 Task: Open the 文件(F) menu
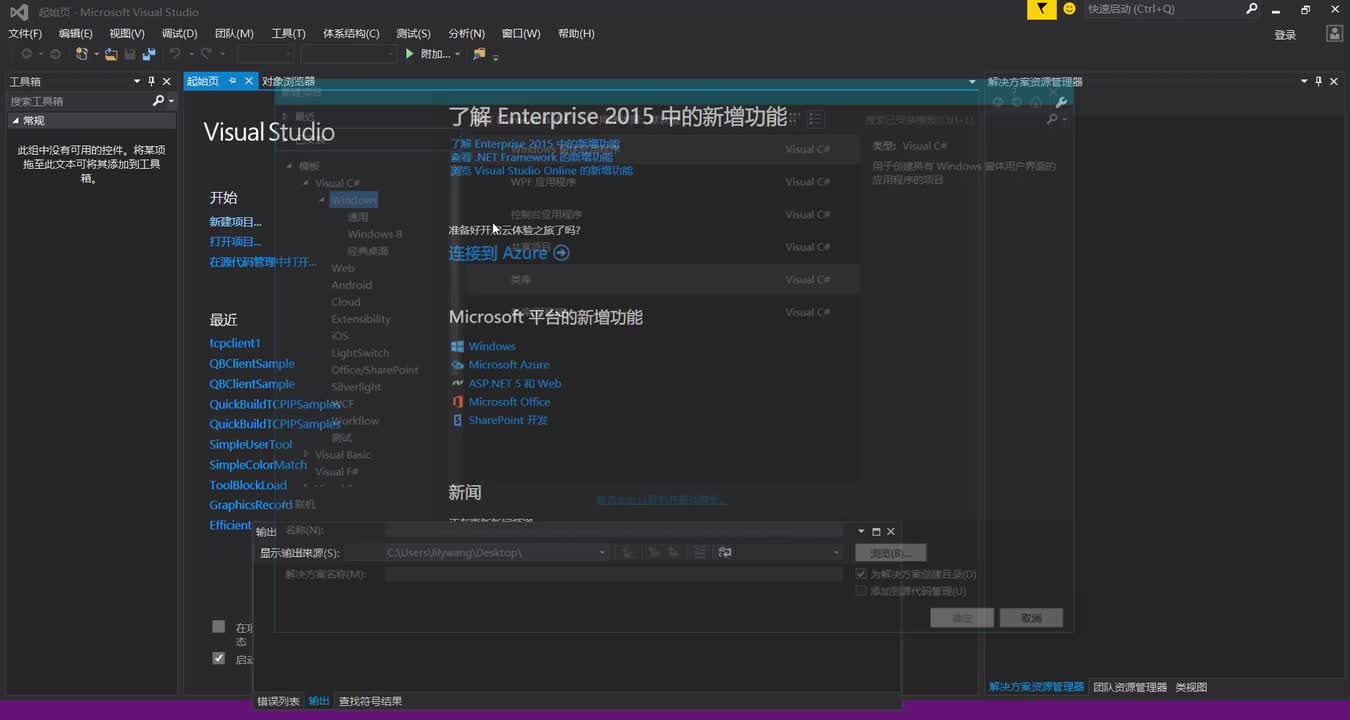[25, 33]
